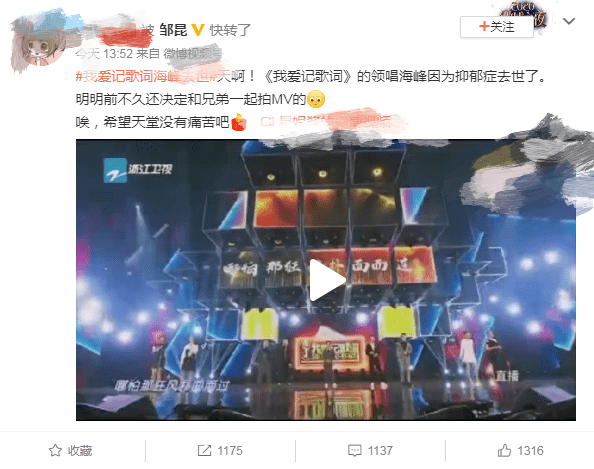Click the comment bubble icon
This screenshot has height=469, width=594.
click(x=355, y=450)
